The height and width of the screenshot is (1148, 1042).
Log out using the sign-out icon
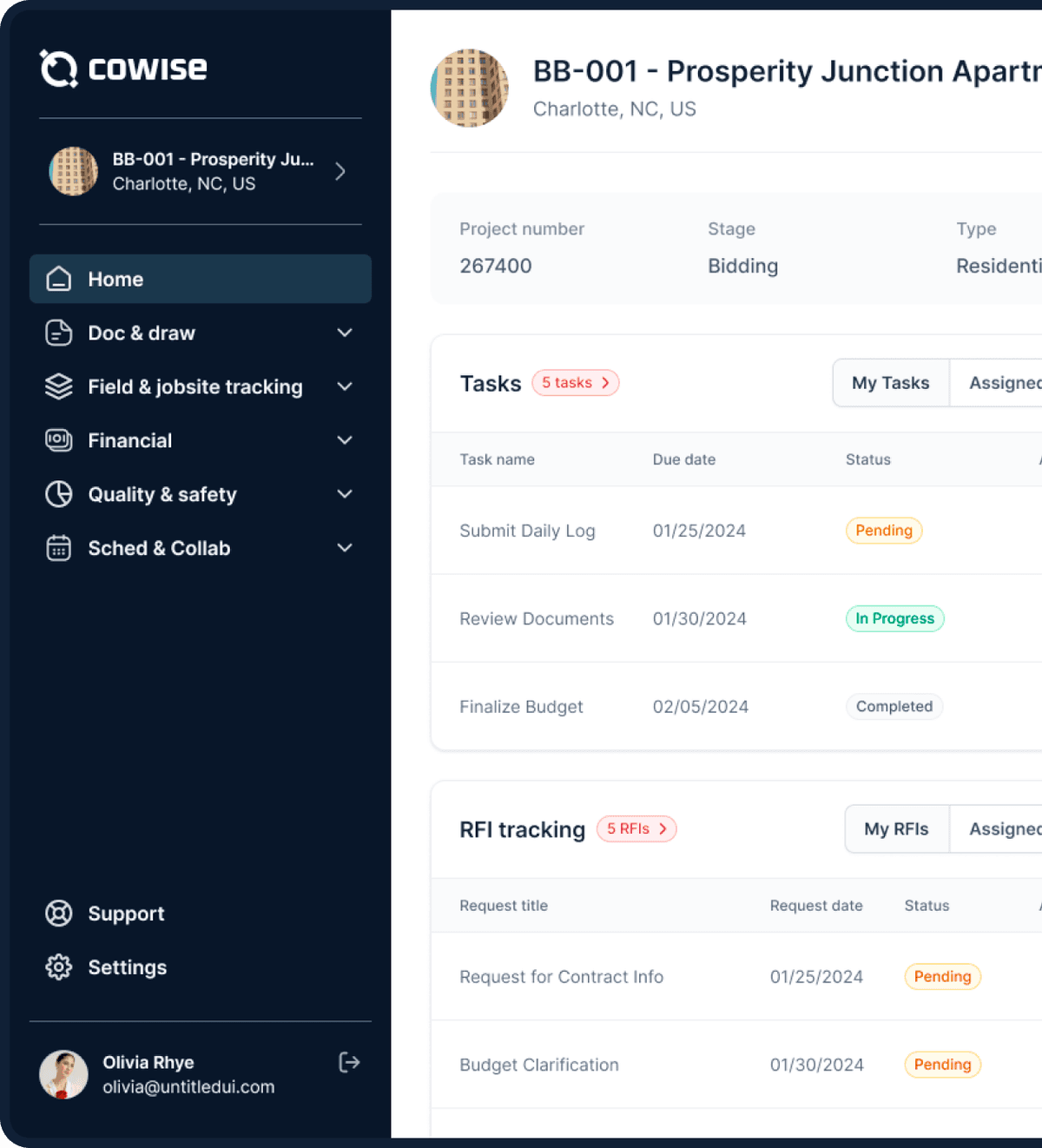click(x=349, y=1062)
